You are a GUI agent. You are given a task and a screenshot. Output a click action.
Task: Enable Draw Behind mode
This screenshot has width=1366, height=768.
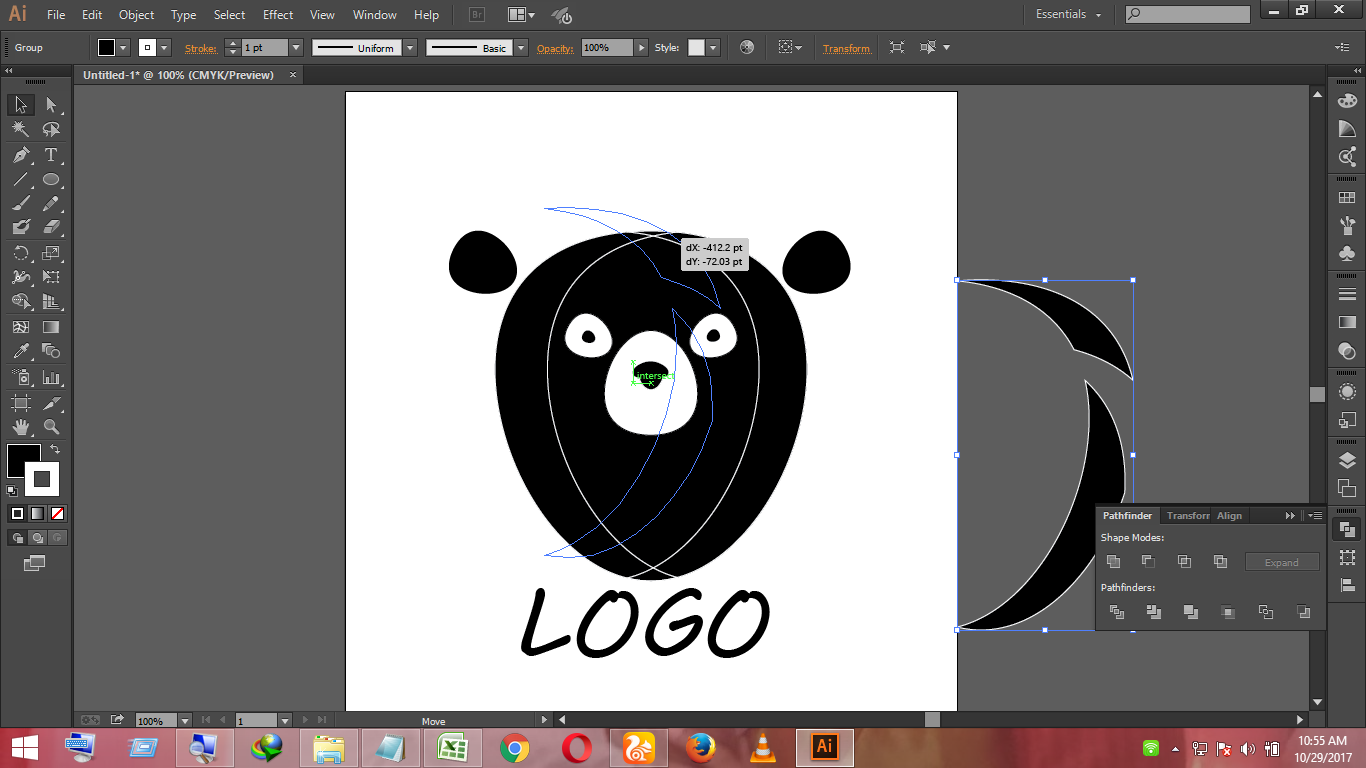(37, 538)
